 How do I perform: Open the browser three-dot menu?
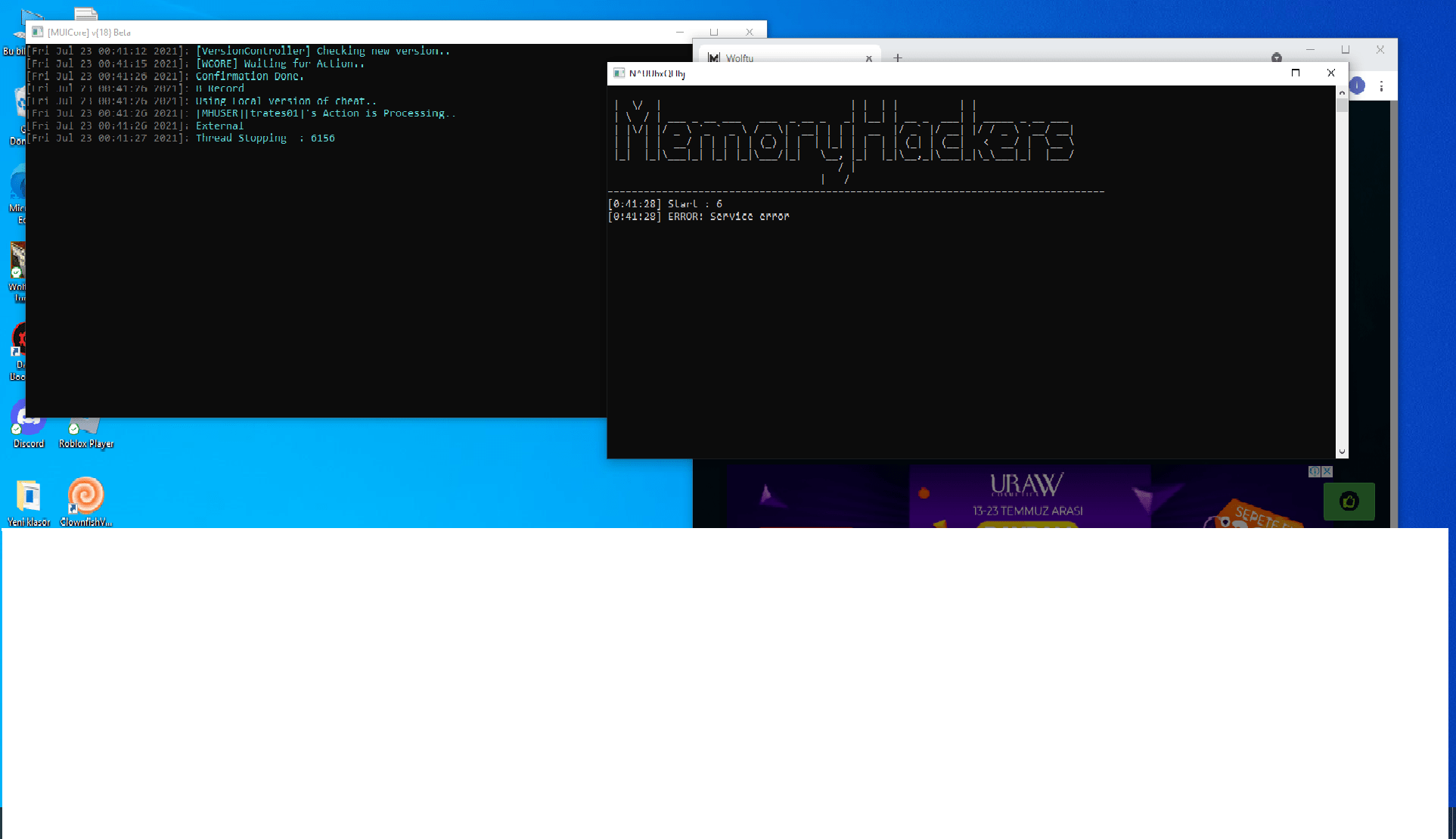pos(1381,86)
